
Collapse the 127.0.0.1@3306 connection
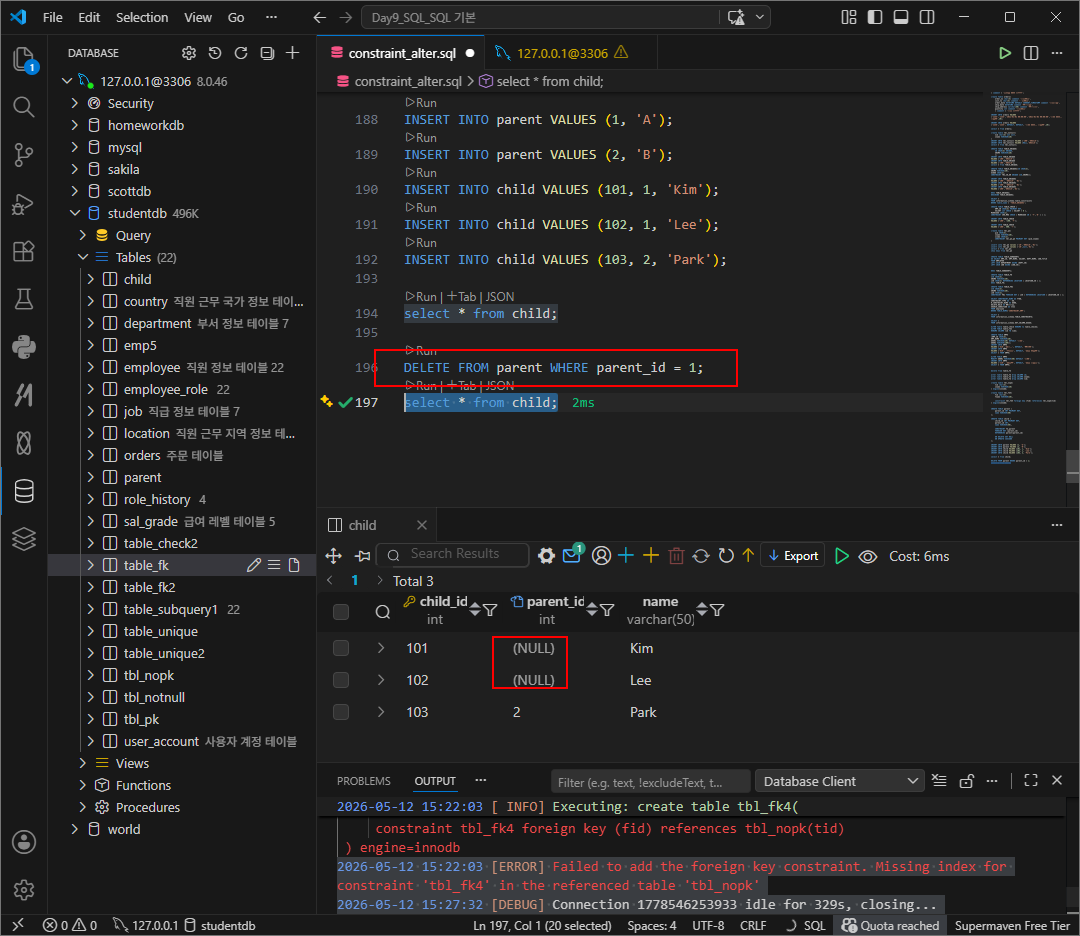(x=67, y=81)
